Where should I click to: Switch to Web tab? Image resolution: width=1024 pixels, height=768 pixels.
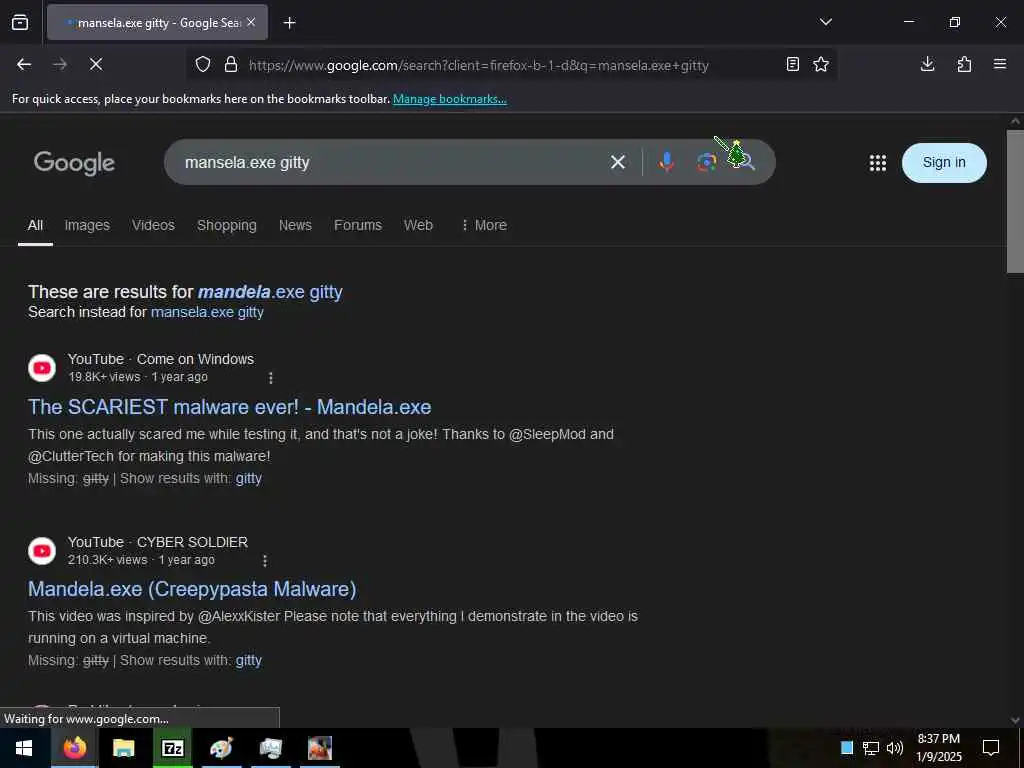(x=418, y=225)
